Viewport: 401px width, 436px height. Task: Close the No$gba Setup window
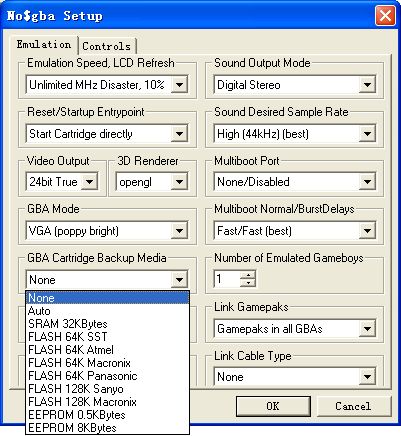point(385,16)
